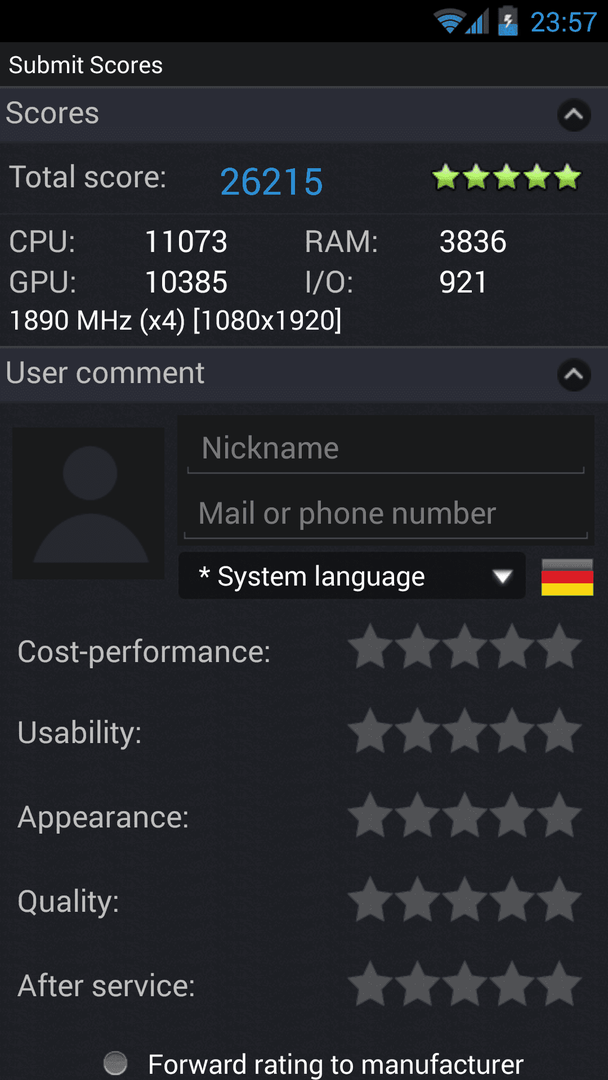Tap the green five-star score rating
Screen dimensions: 608x1080
coord(506,177)
